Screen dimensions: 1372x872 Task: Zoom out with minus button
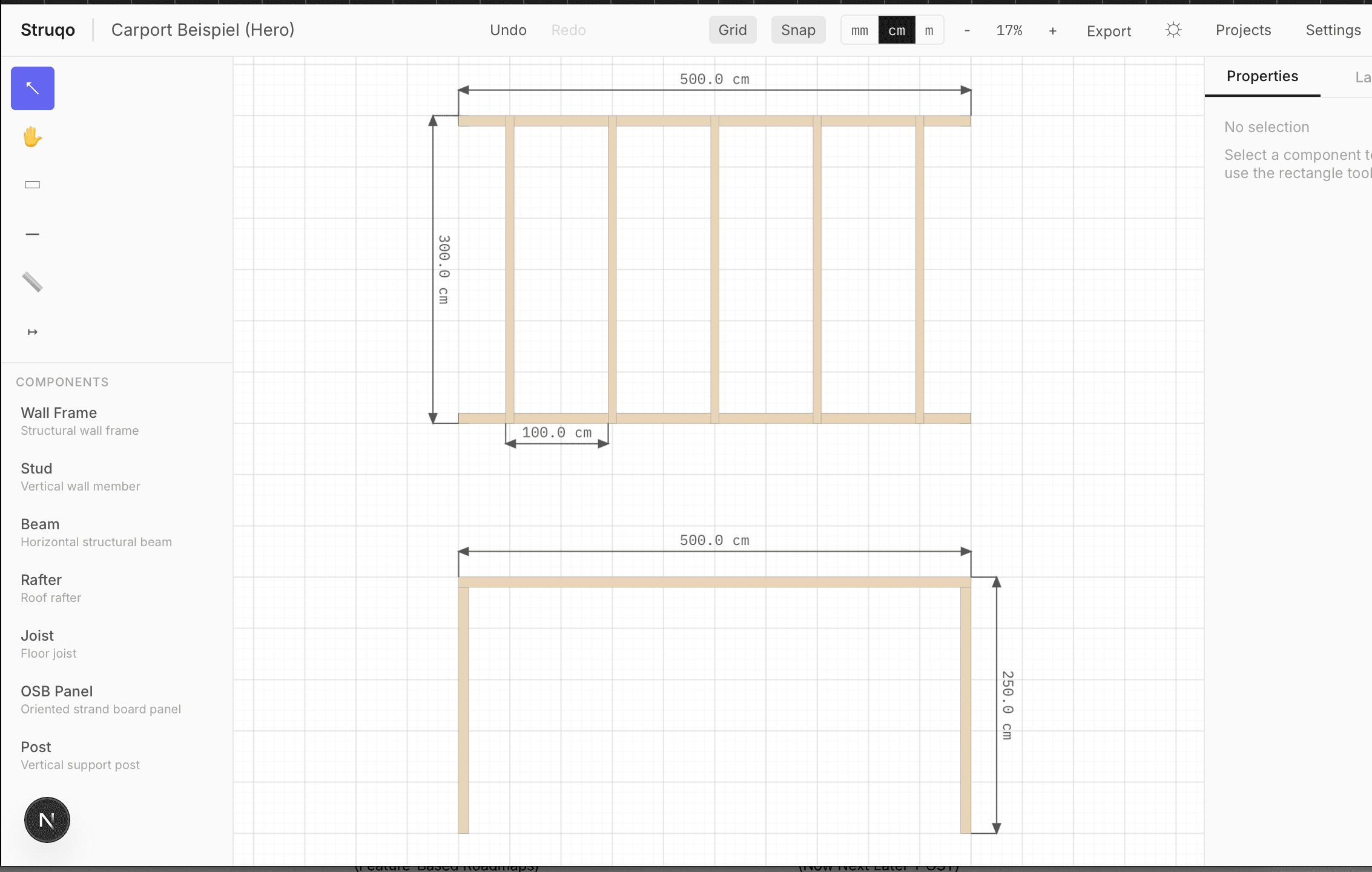[x=967, y=30]
